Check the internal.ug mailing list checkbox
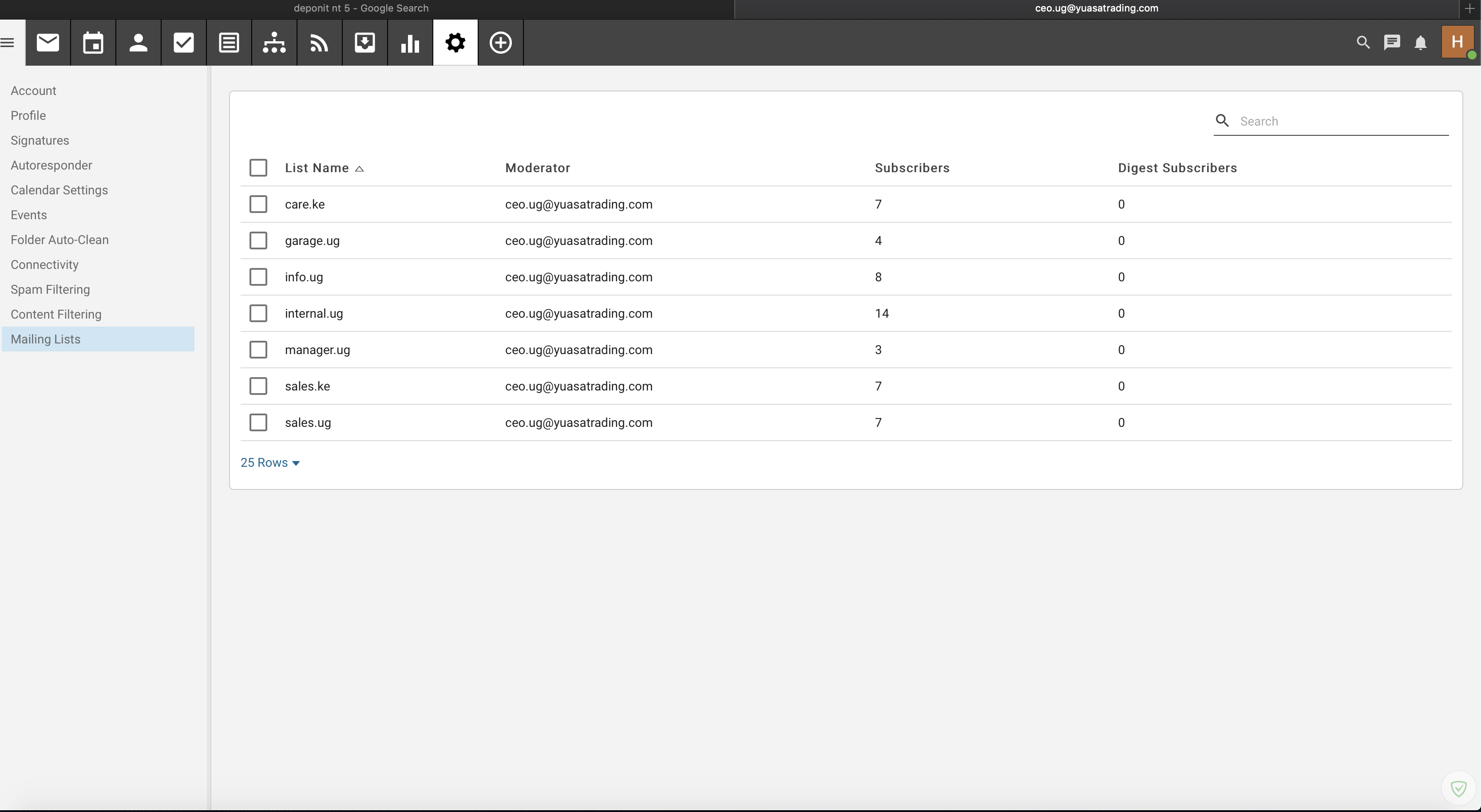The width and height of the screenshot is (1481, 812). tap(258, 313)
